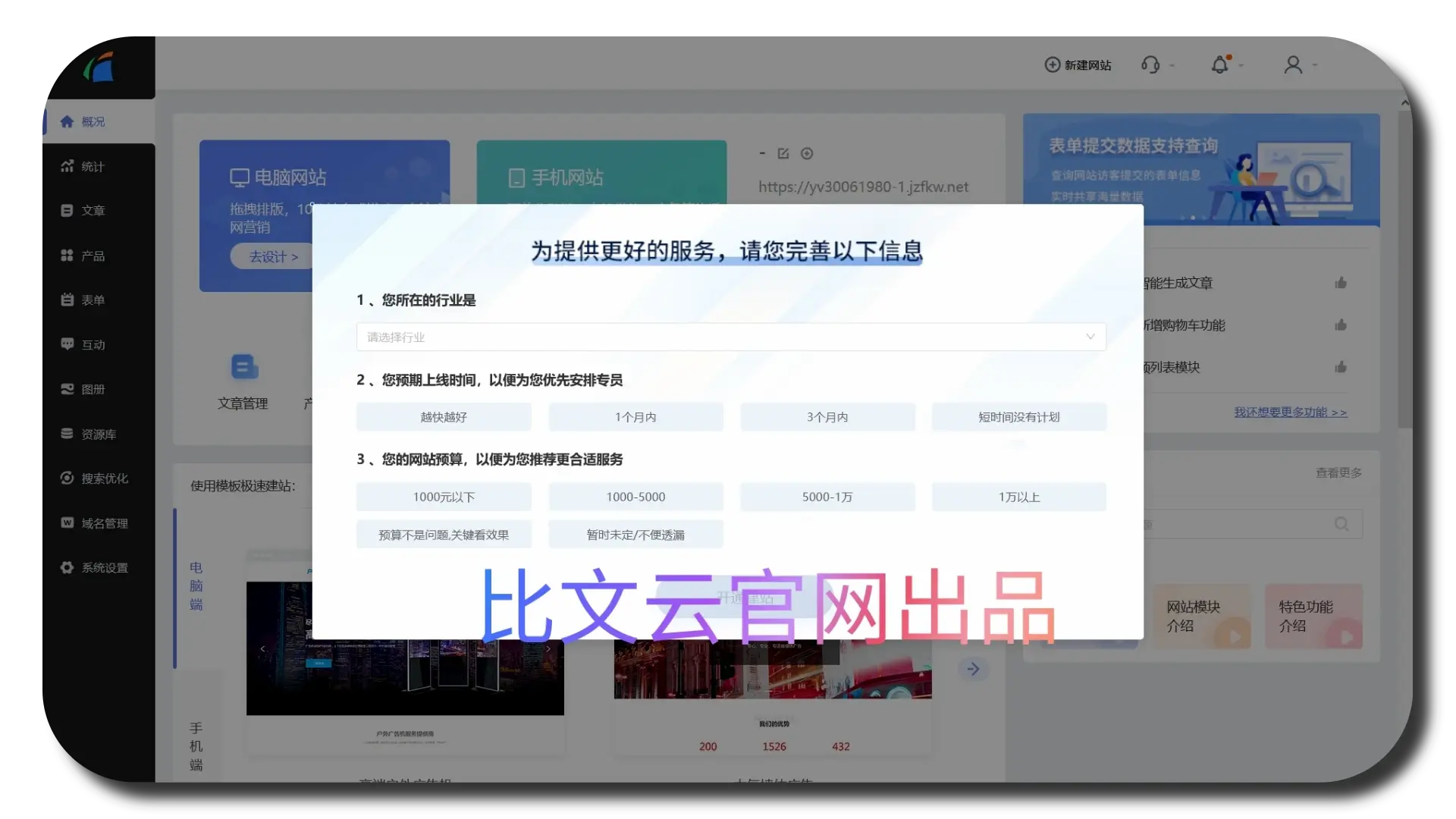Screen dimensions: 1456x819
Task: Select 5000-1万 budget option
Action: (827, 497)
